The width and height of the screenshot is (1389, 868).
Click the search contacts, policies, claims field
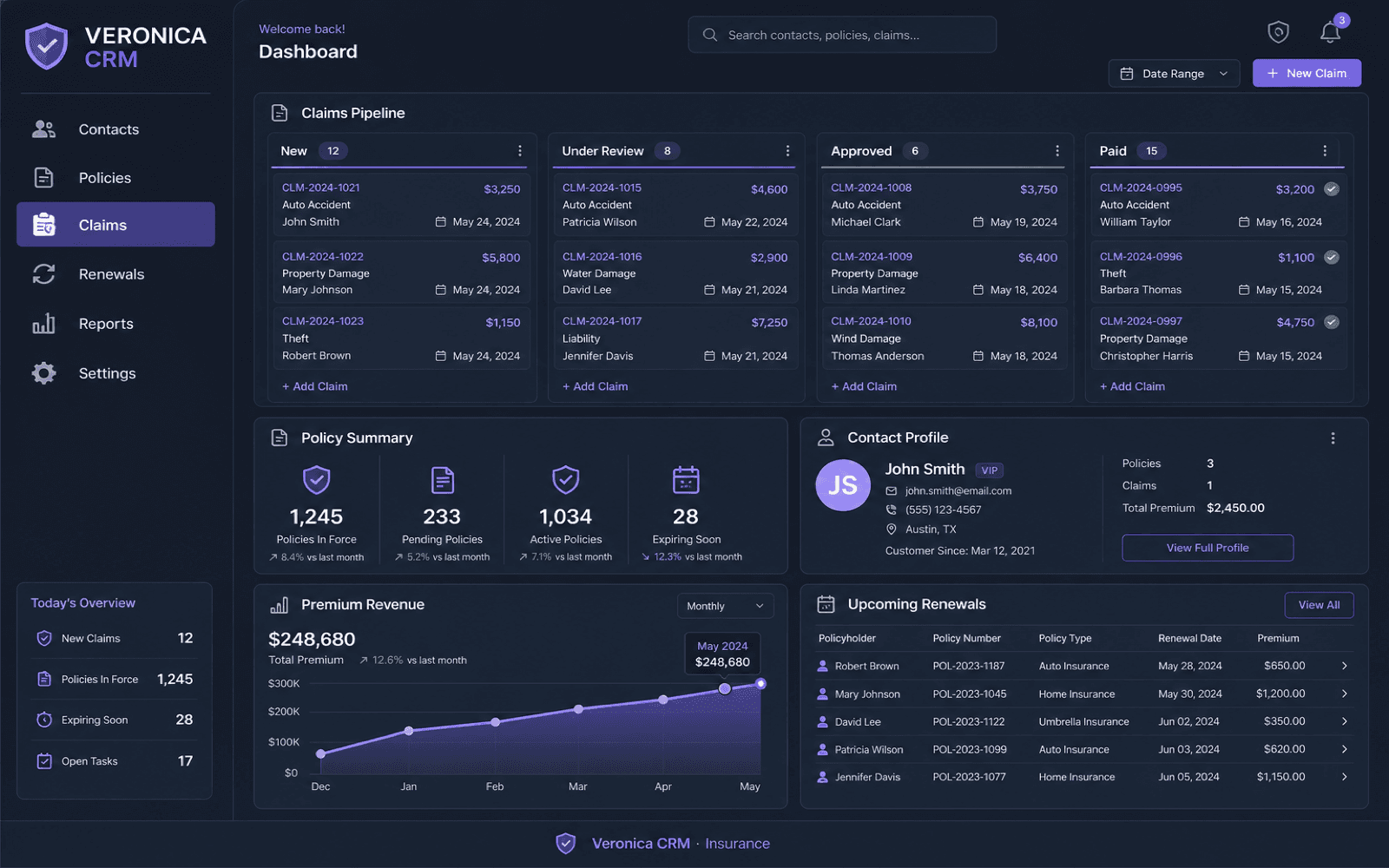tap(842, 35)
